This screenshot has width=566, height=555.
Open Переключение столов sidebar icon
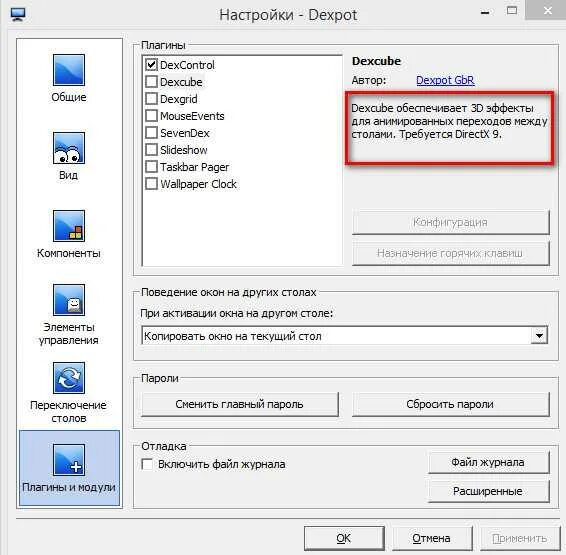[69, 378]
